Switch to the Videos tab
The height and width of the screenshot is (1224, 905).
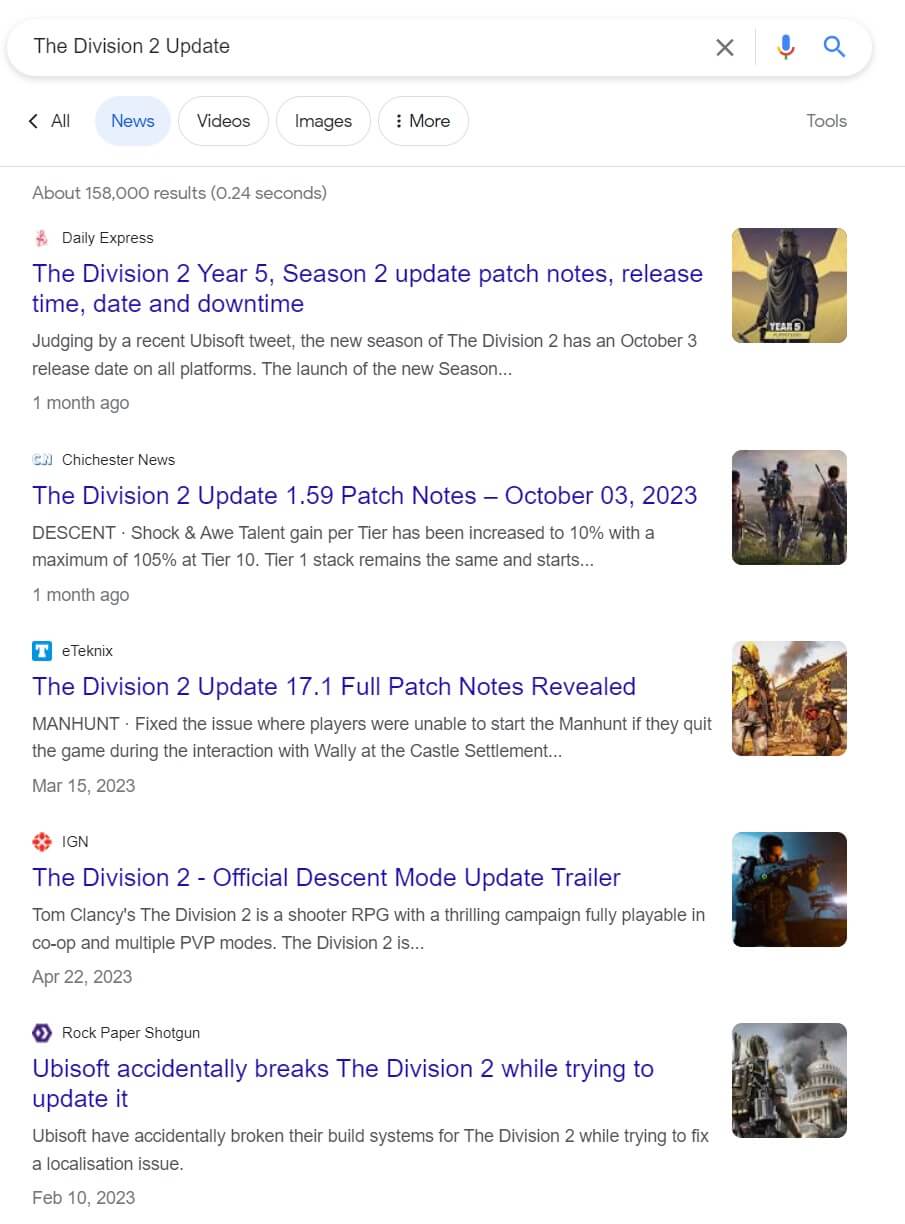pos(223,121)
